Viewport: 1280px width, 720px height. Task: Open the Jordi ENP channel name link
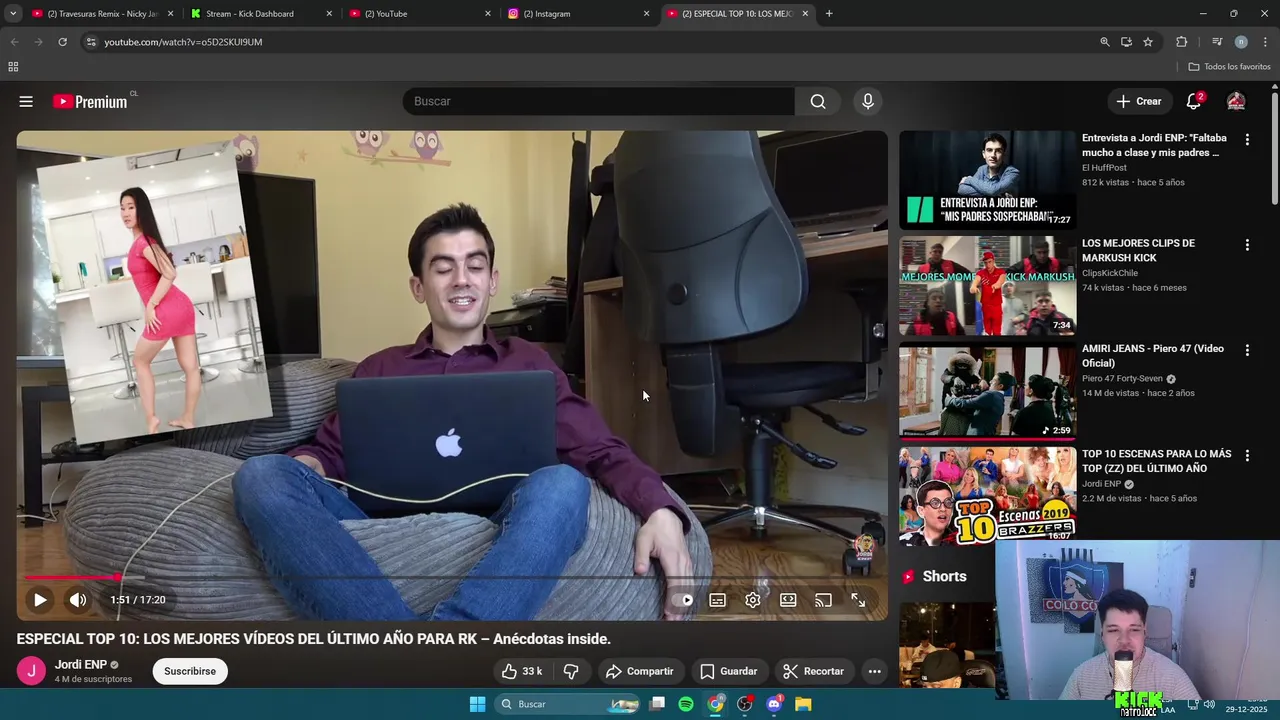coord(81,664)
